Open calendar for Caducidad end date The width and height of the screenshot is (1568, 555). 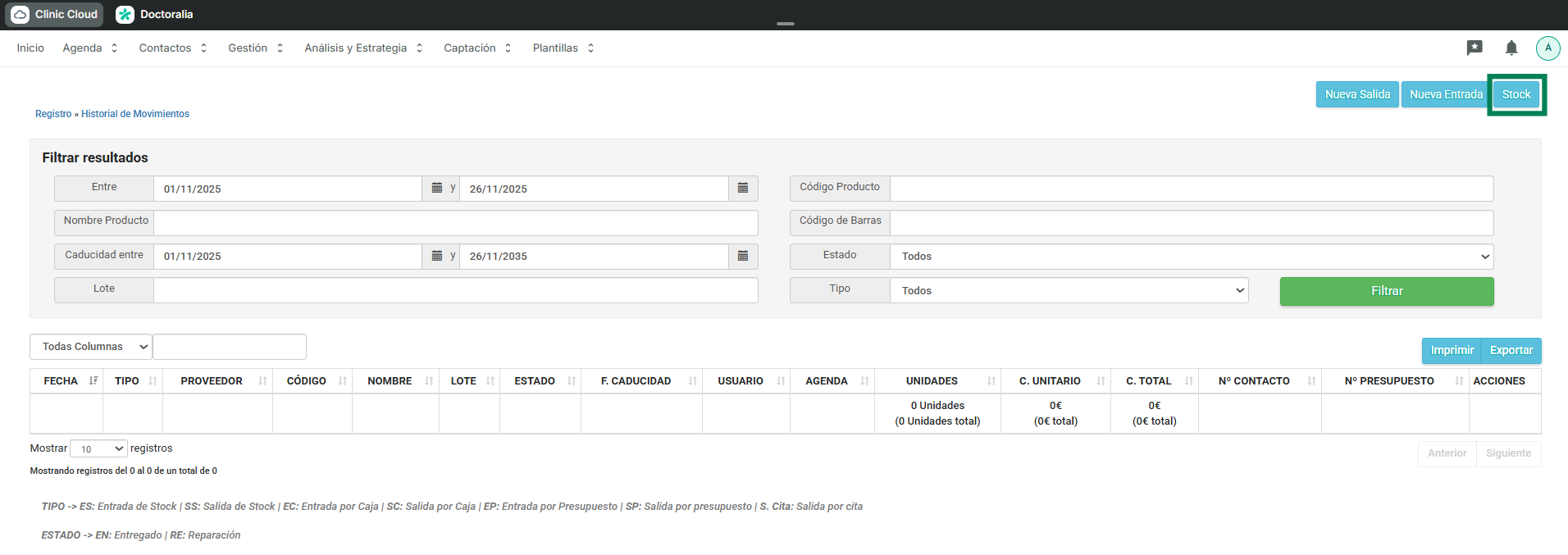743,256
